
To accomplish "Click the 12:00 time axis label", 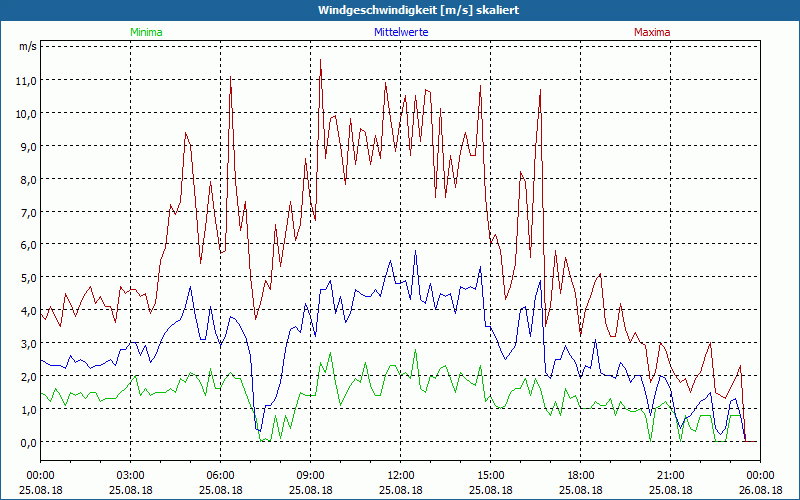I will coord(401,476).
